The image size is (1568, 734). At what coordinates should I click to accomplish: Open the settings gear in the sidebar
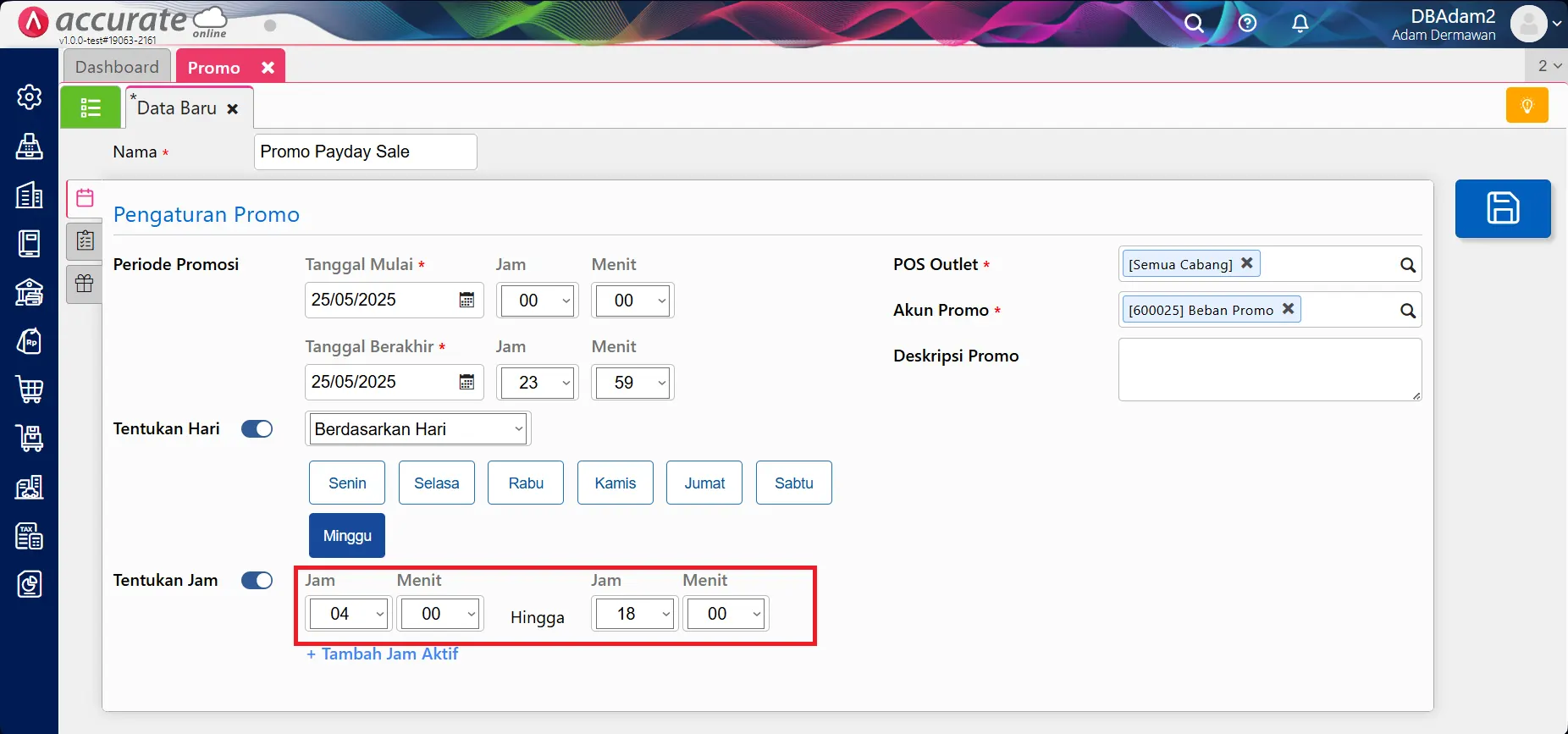coord(30,97)
